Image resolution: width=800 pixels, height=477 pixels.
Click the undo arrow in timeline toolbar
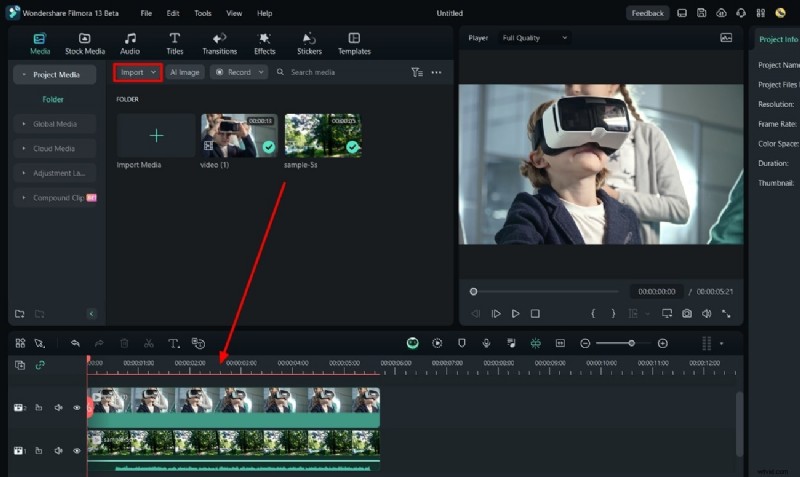[75, 343]
